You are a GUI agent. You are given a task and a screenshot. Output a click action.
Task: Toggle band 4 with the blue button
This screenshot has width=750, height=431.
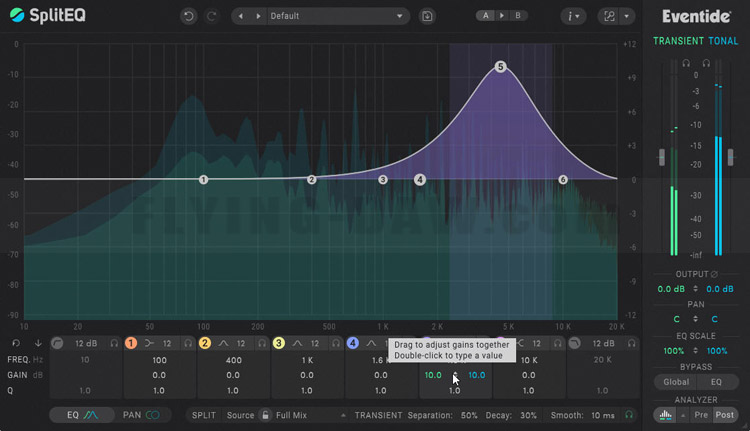click(353, 343)
